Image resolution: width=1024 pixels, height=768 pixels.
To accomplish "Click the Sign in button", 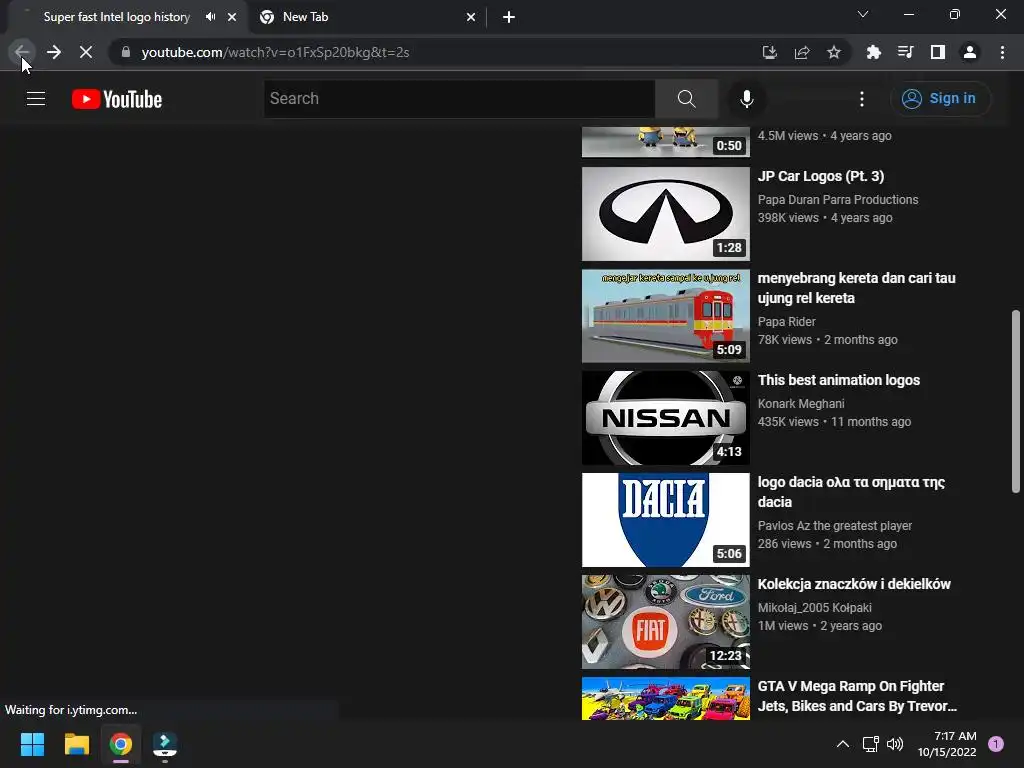I will 940,99.
